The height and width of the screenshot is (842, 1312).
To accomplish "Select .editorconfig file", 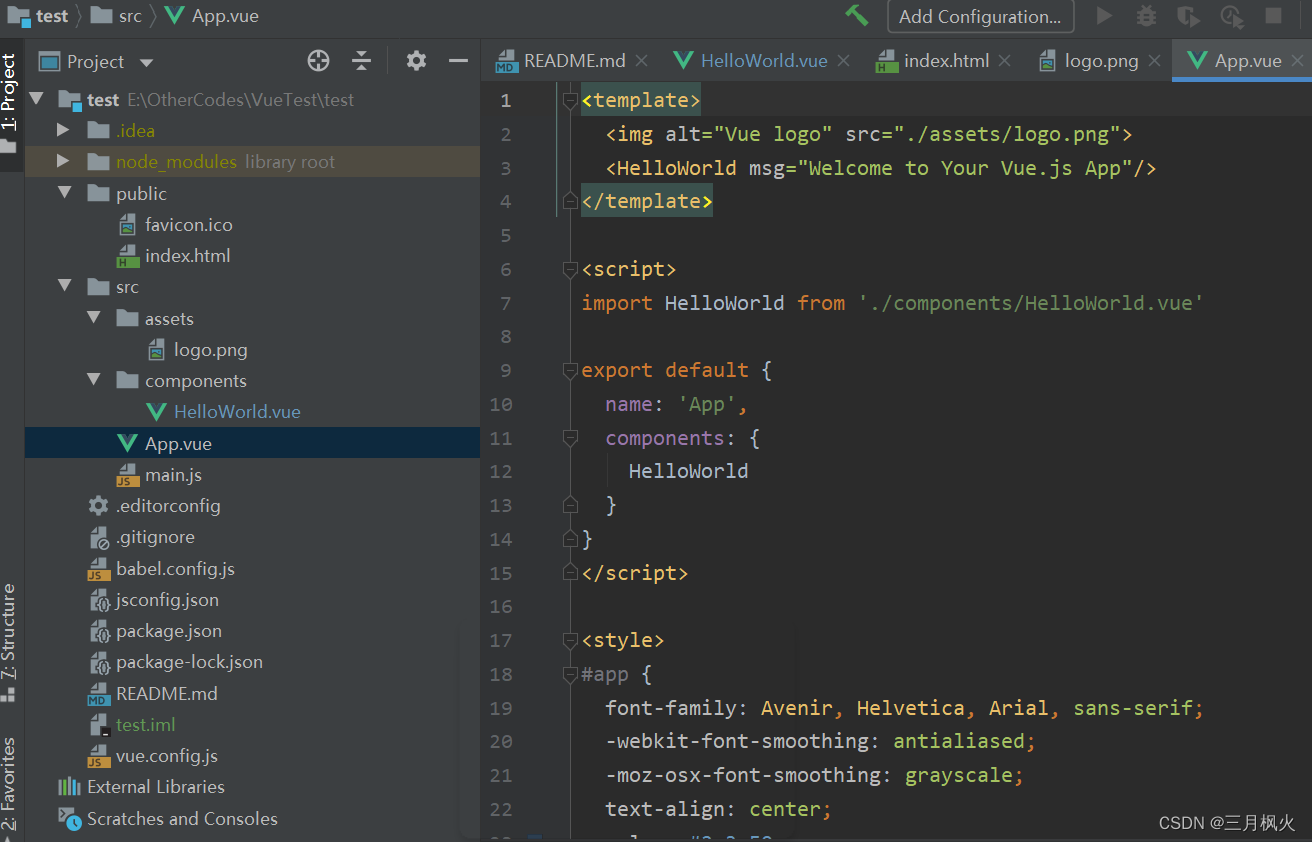I will pyautogui.click(x=154, y=506).
